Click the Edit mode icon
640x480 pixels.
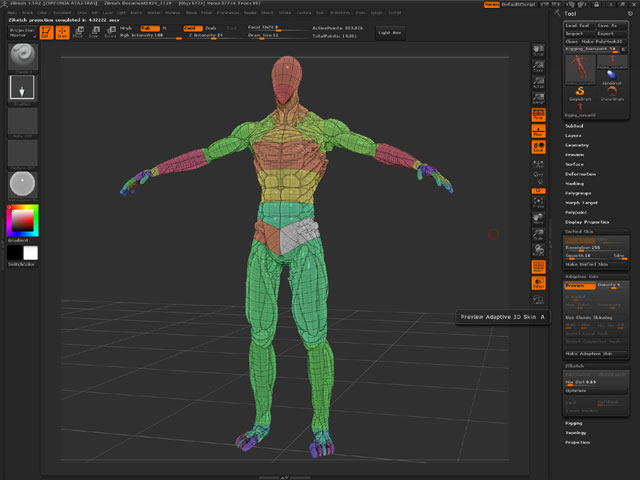click(47, 32)
